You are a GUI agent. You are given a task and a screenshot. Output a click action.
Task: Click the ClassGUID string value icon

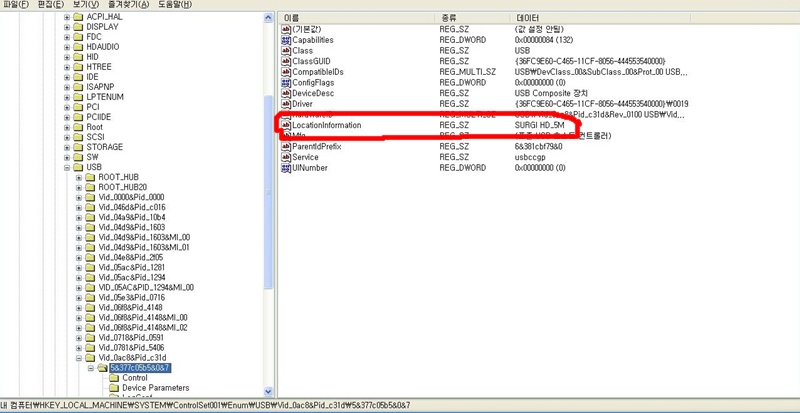285,61
